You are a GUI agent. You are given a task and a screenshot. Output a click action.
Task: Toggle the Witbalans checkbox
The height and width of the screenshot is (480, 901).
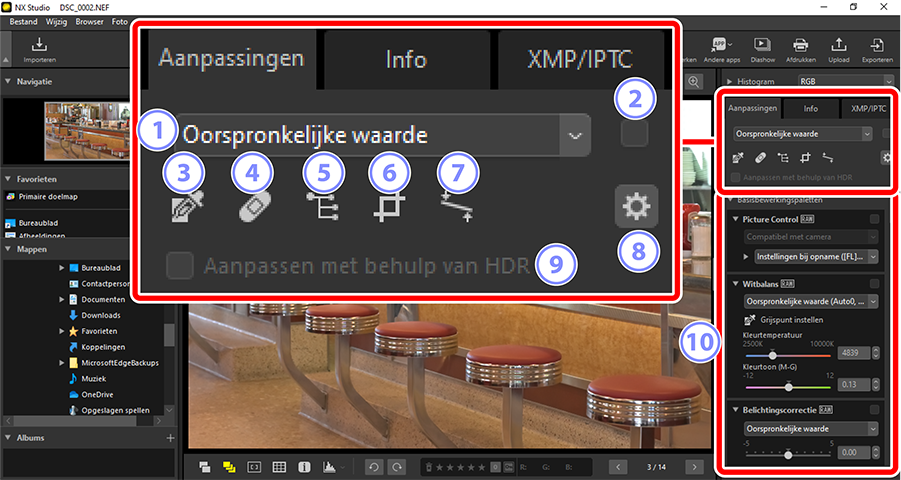point(874,283)
